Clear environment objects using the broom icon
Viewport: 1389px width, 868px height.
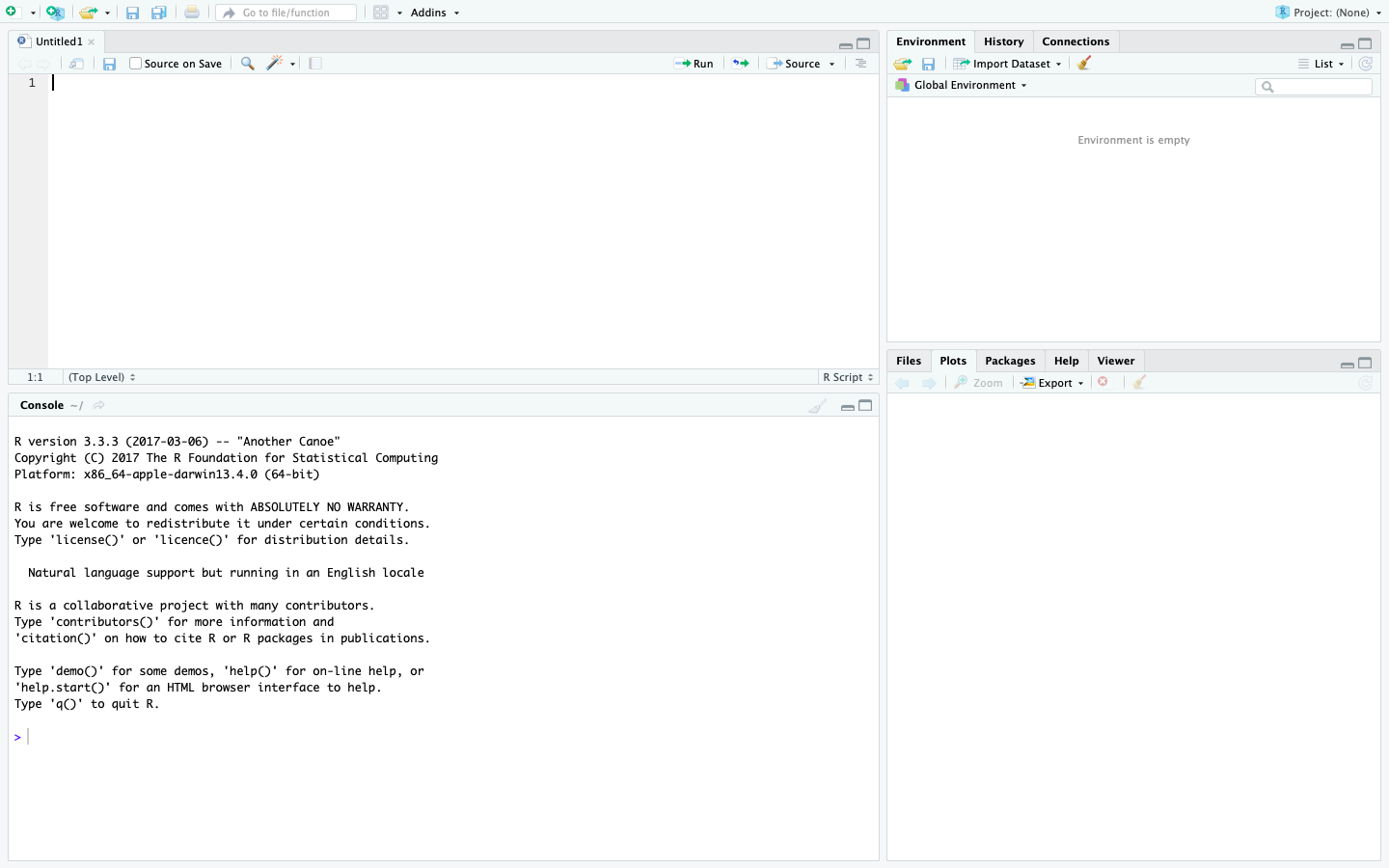tap(1084, 64)
